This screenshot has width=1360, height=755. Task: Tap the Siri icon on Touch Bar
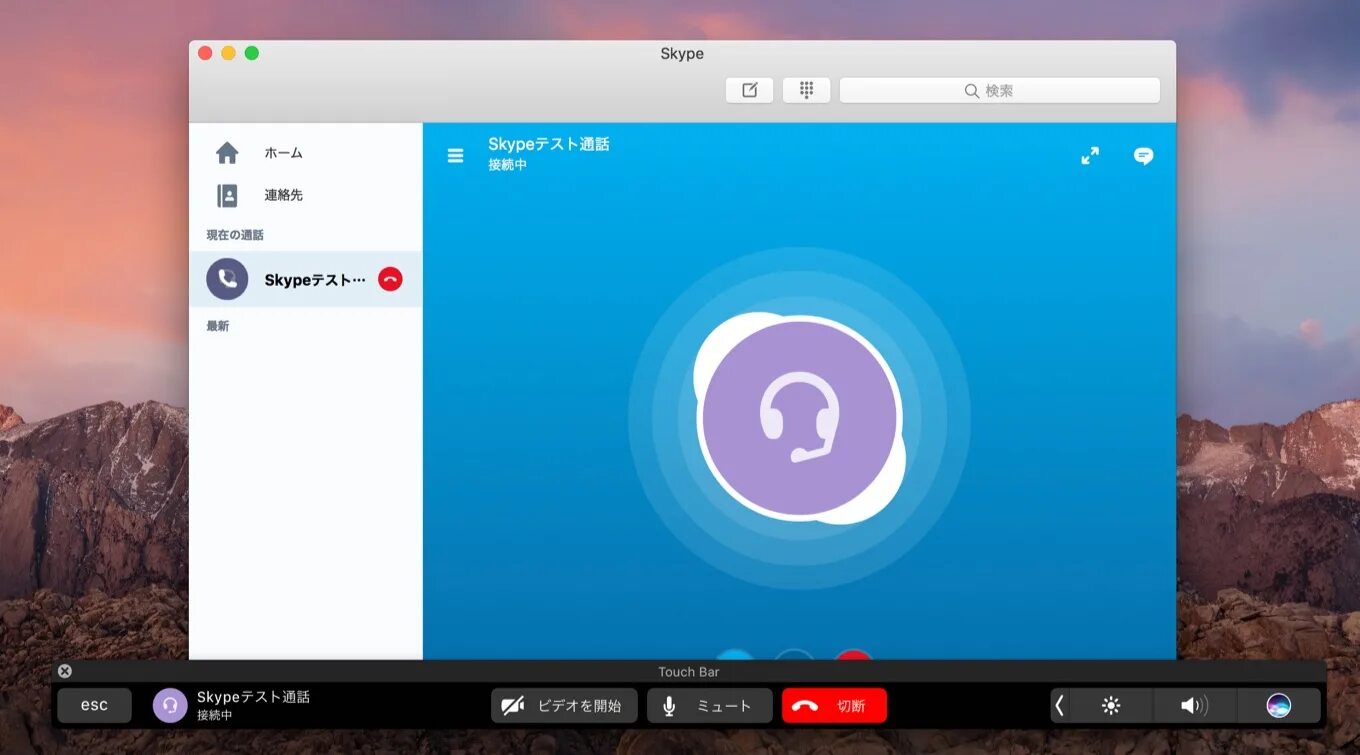(1278, 705)
